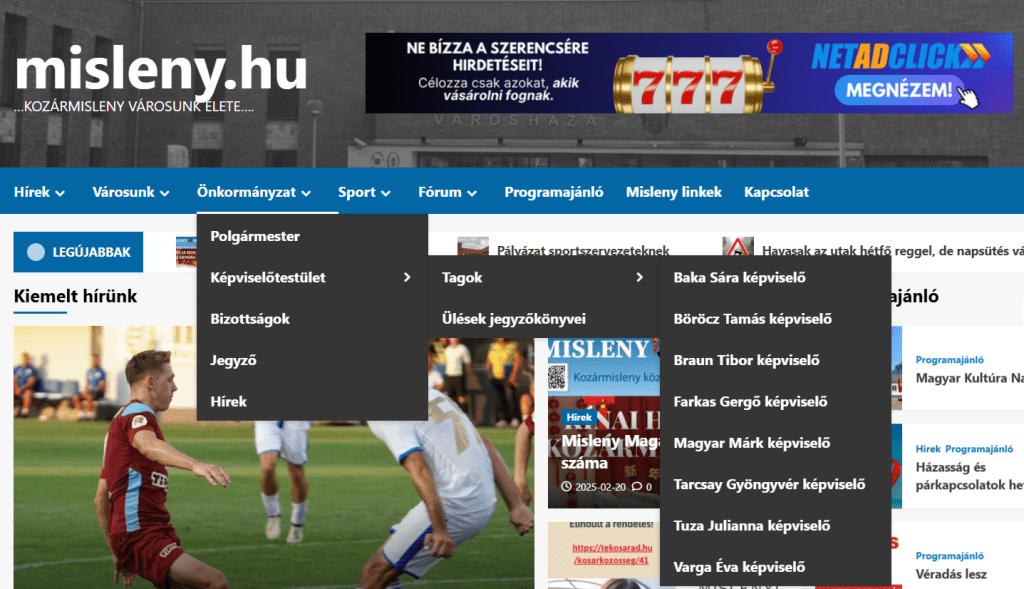Select Polgármester from the Önkormányzat submenu
1024x589 pixels.
coord(312,236)
